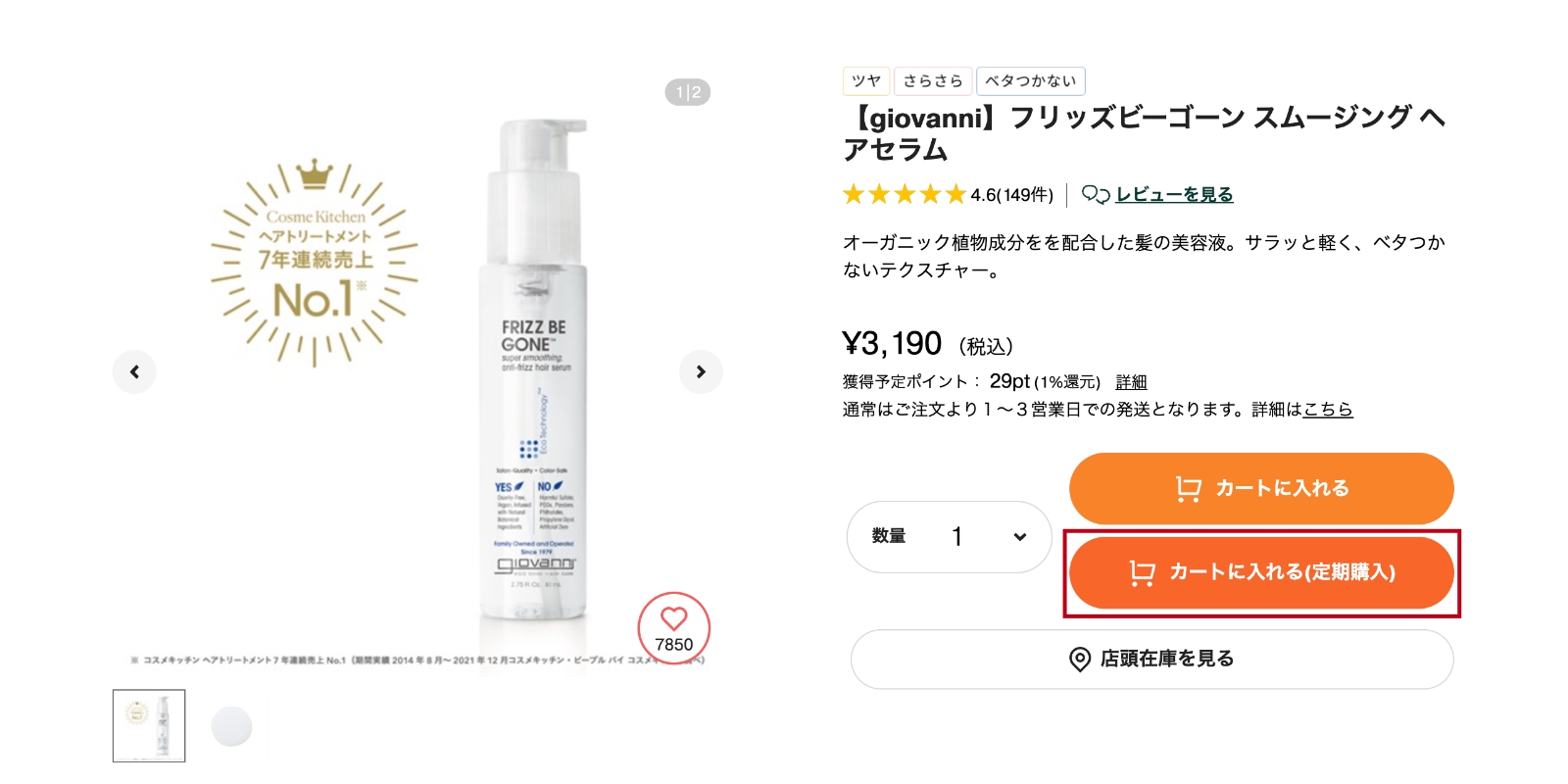1568x784 pixels.
Task: Select second round texture thumbnail
Action: tap(232, 726)
